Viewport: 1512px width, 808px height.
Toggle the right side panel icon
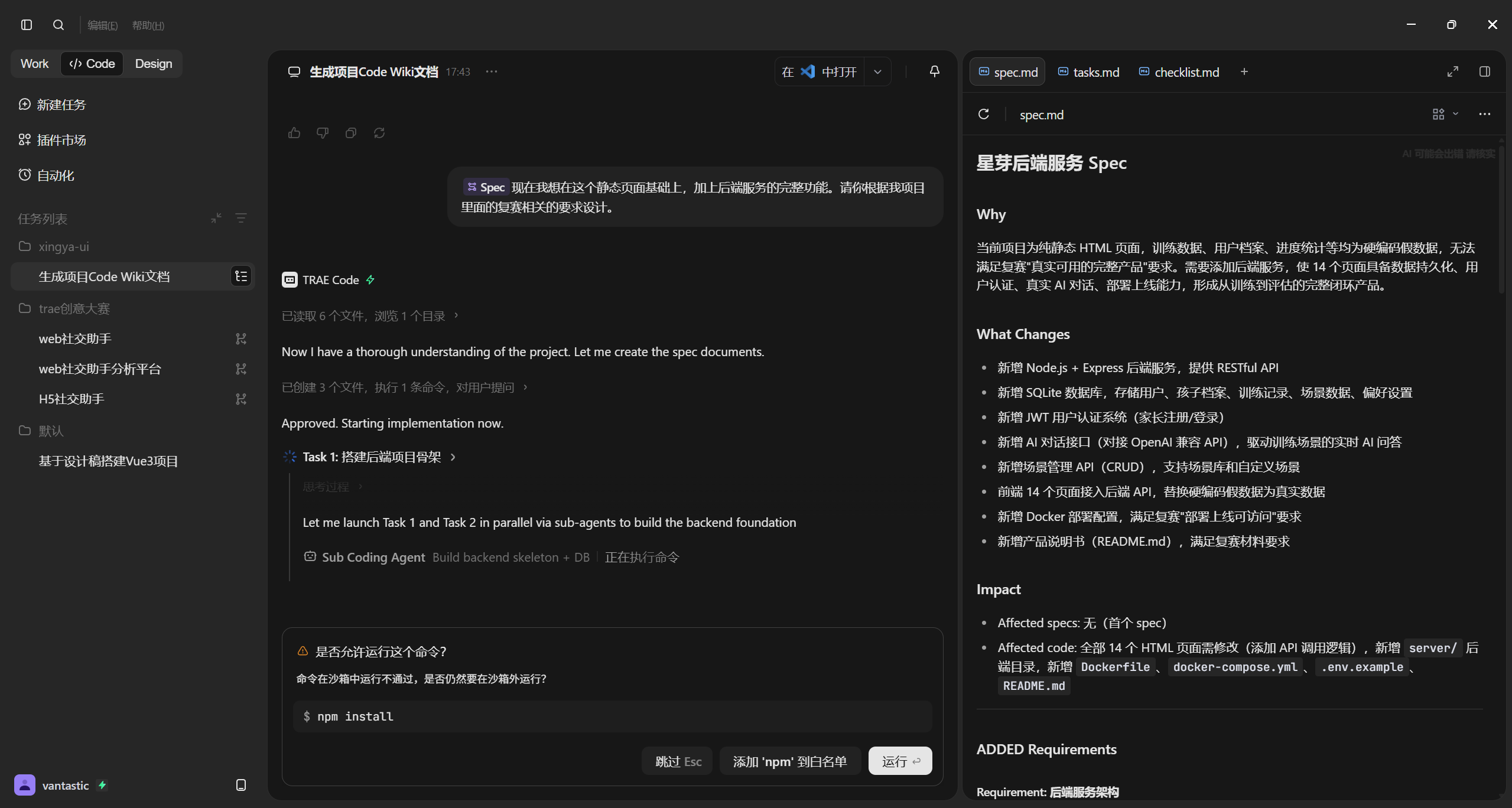(1484, 71)
